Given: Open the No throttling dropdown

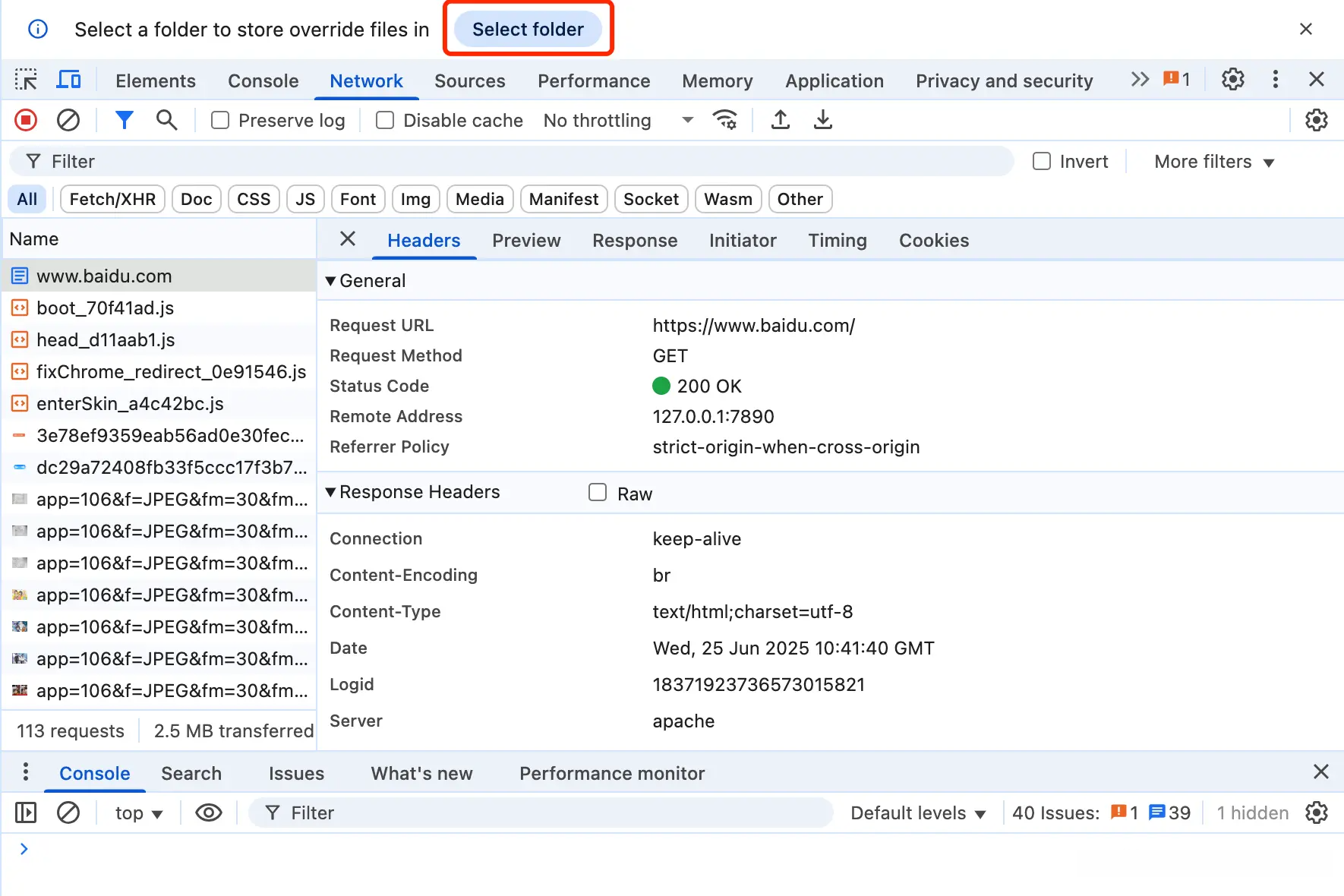Looking at the screenshot, I should point(618,121).
